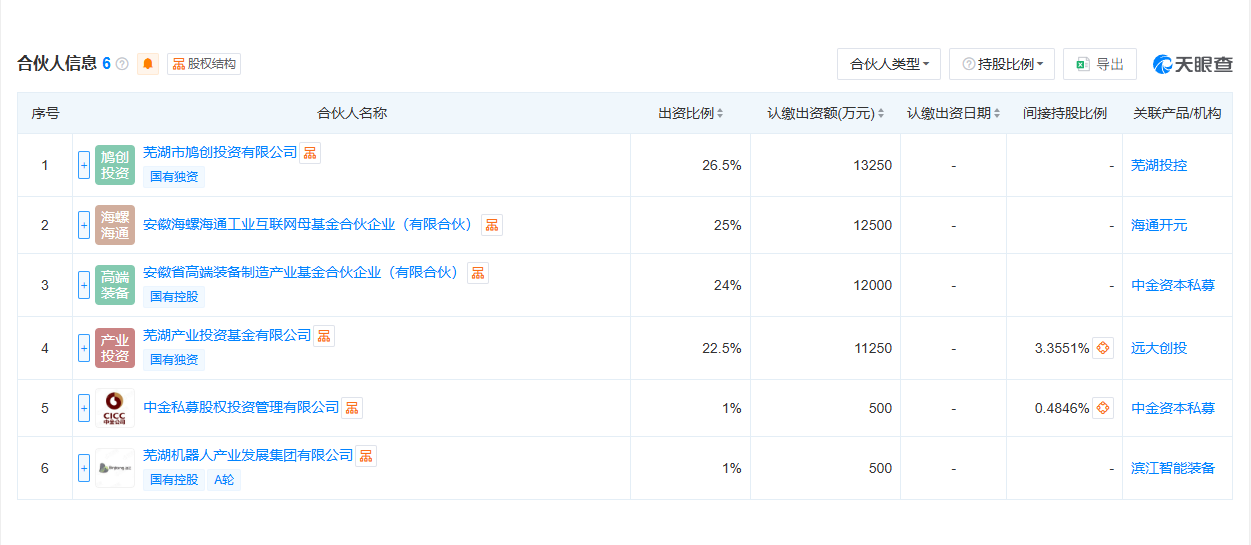Sort by 认缴出资额(万元) column header
1251x545 pixels.
(x=825, y=113)
